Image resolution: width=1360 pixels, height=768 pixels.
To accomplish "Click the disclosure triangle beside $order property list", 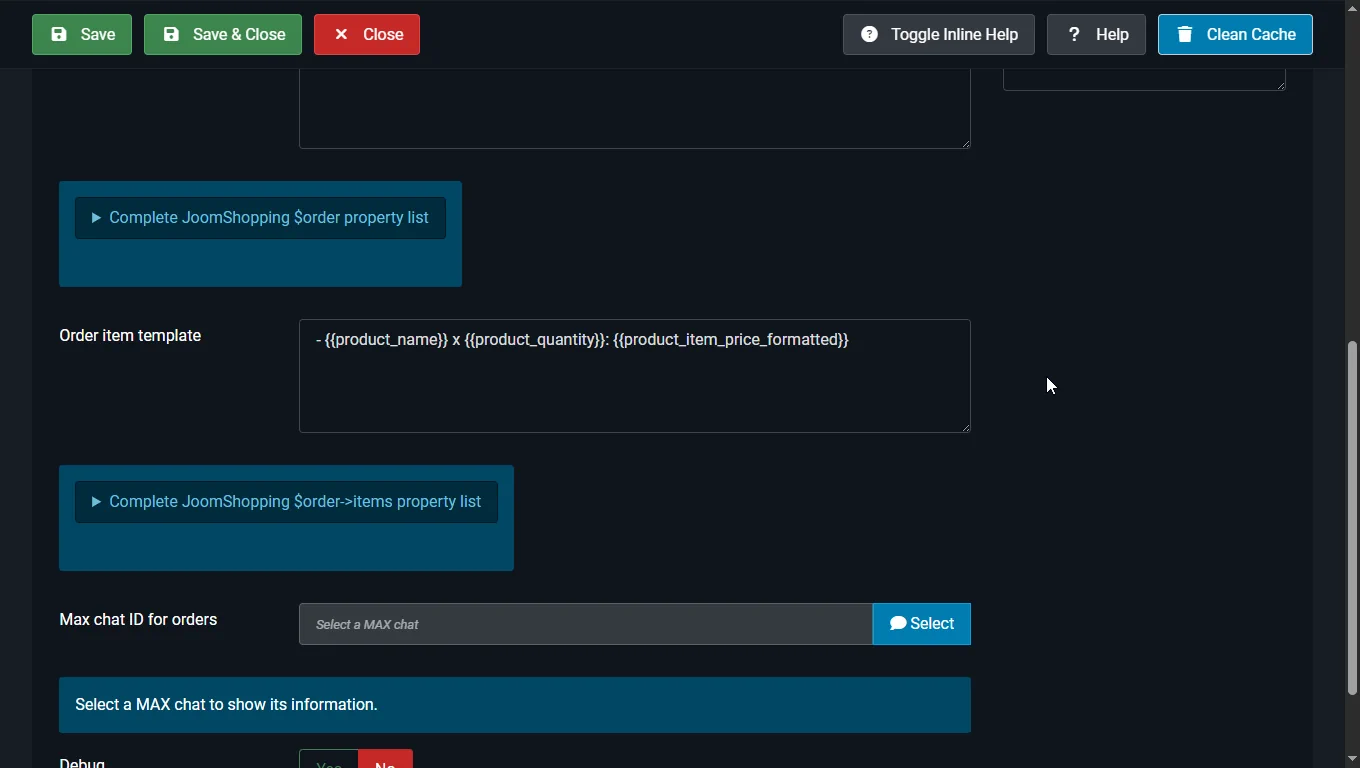I will [96, 218].
